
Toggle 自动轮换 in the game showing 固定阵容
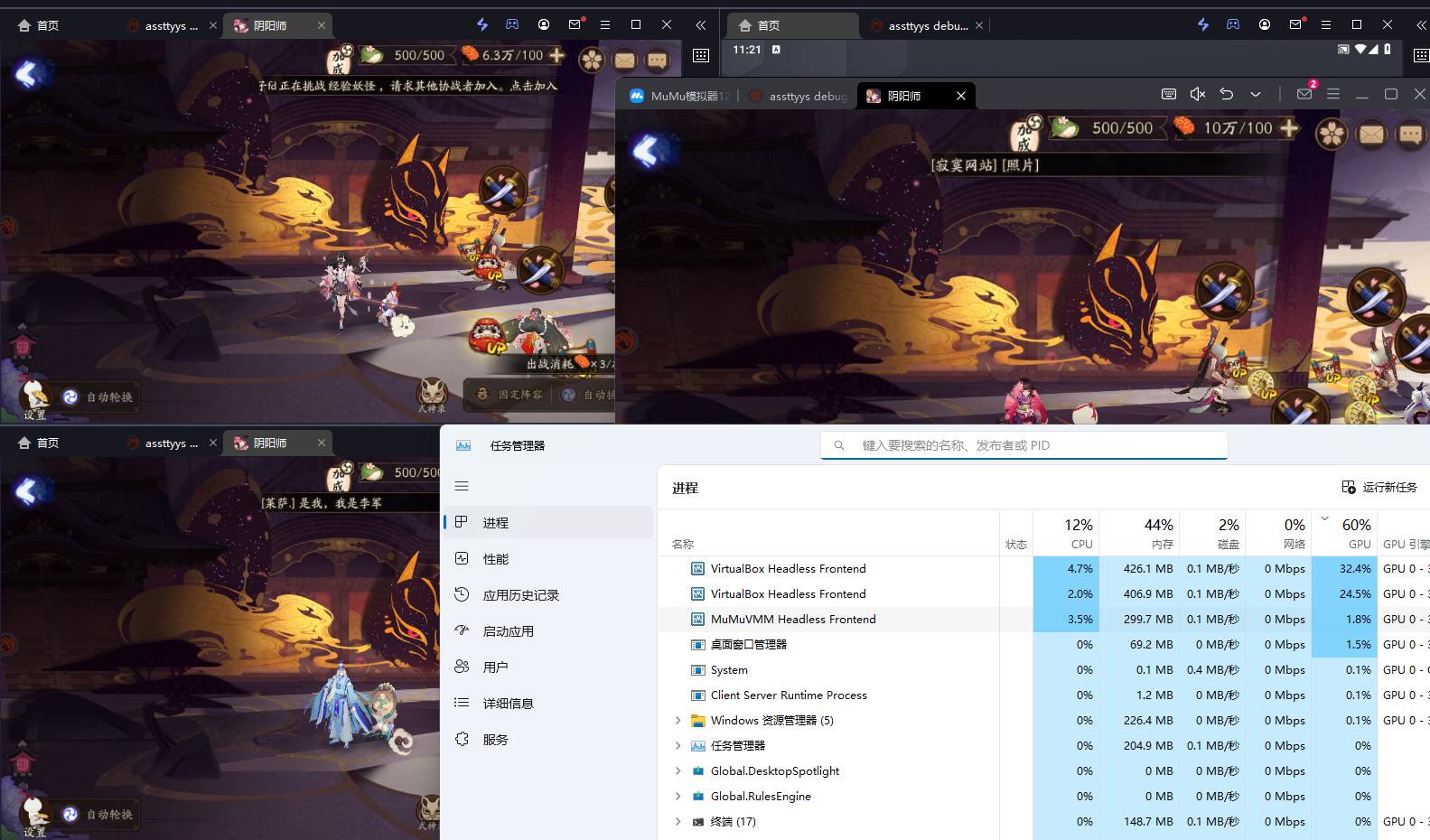click(98, 397)
